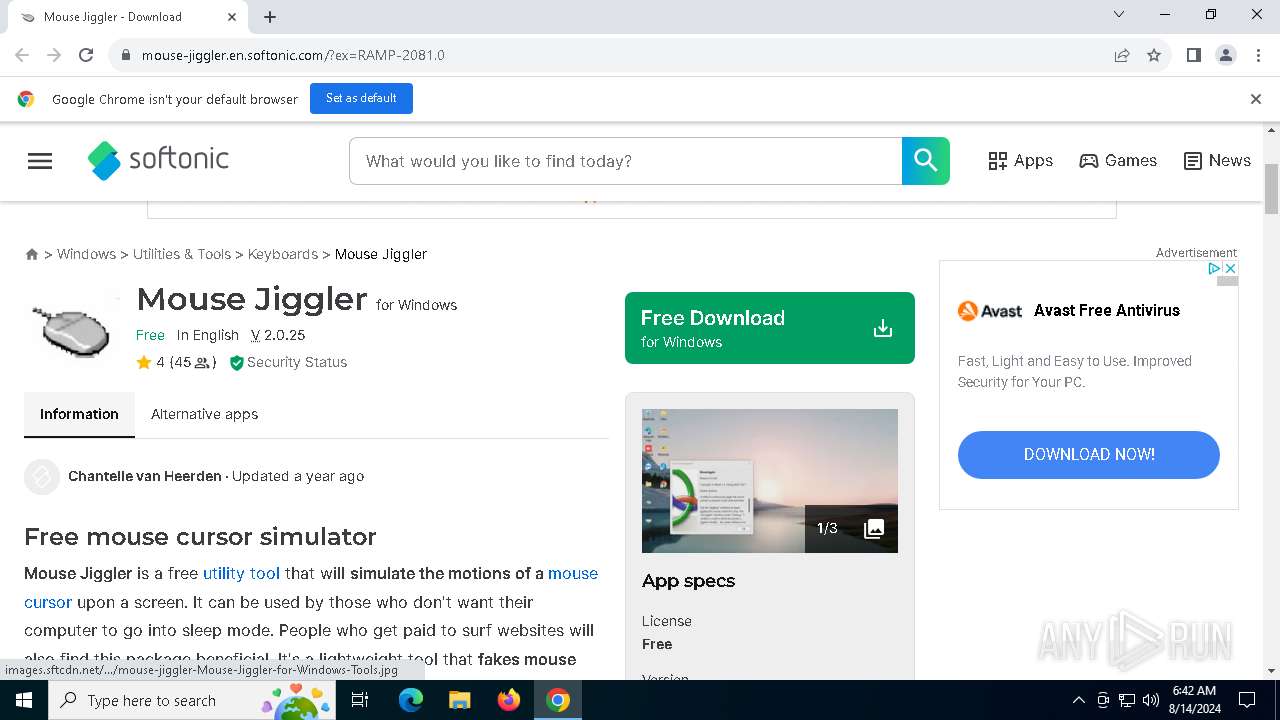1280x720 pixels.
Task: Open Windows Start menu
Action: [24, 700]
